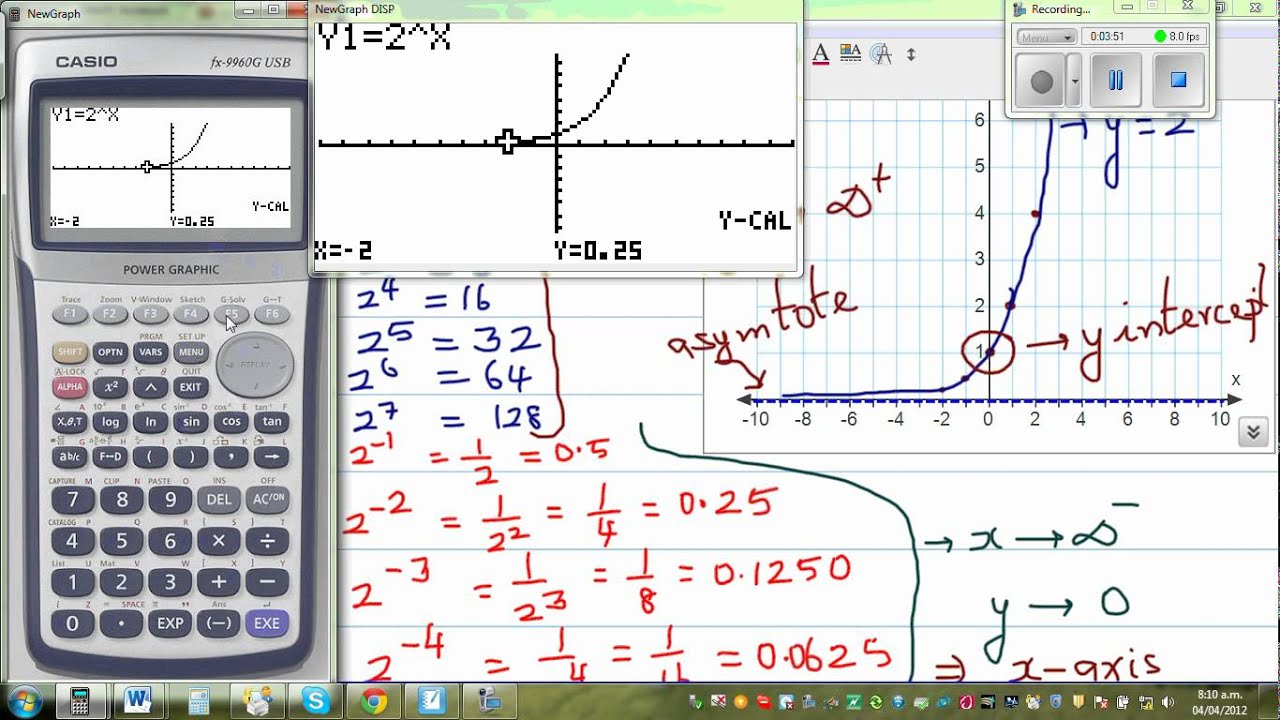Click the VARS key
Viewport: 1280px width, 720px height.
150,352
